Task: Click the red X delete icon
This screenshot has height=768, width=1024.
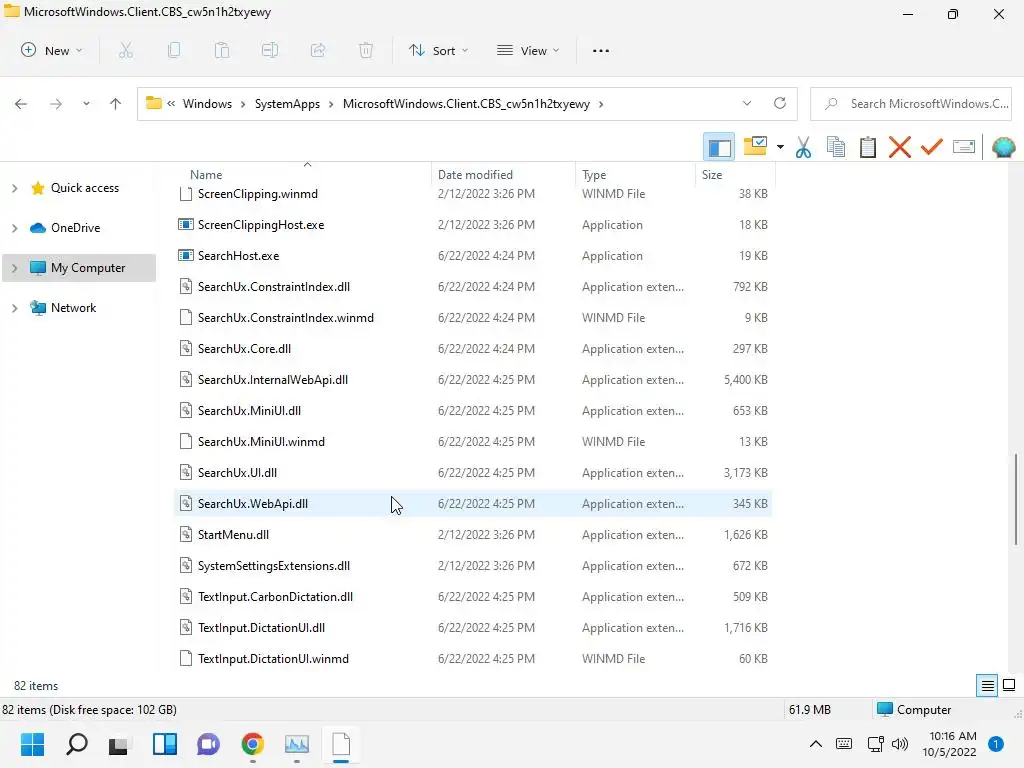Action: (x=900, y=147)
